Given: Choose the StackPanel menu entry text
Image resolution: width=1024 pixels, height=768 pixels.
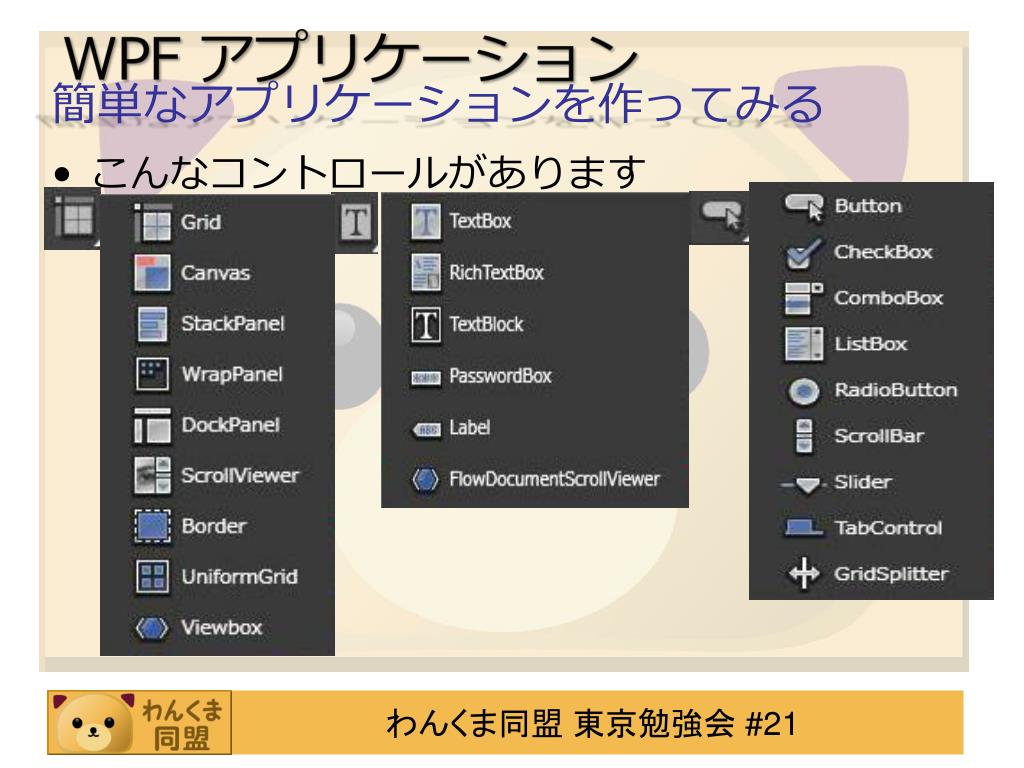Looking at the screenshot, I should pos(233,324).
